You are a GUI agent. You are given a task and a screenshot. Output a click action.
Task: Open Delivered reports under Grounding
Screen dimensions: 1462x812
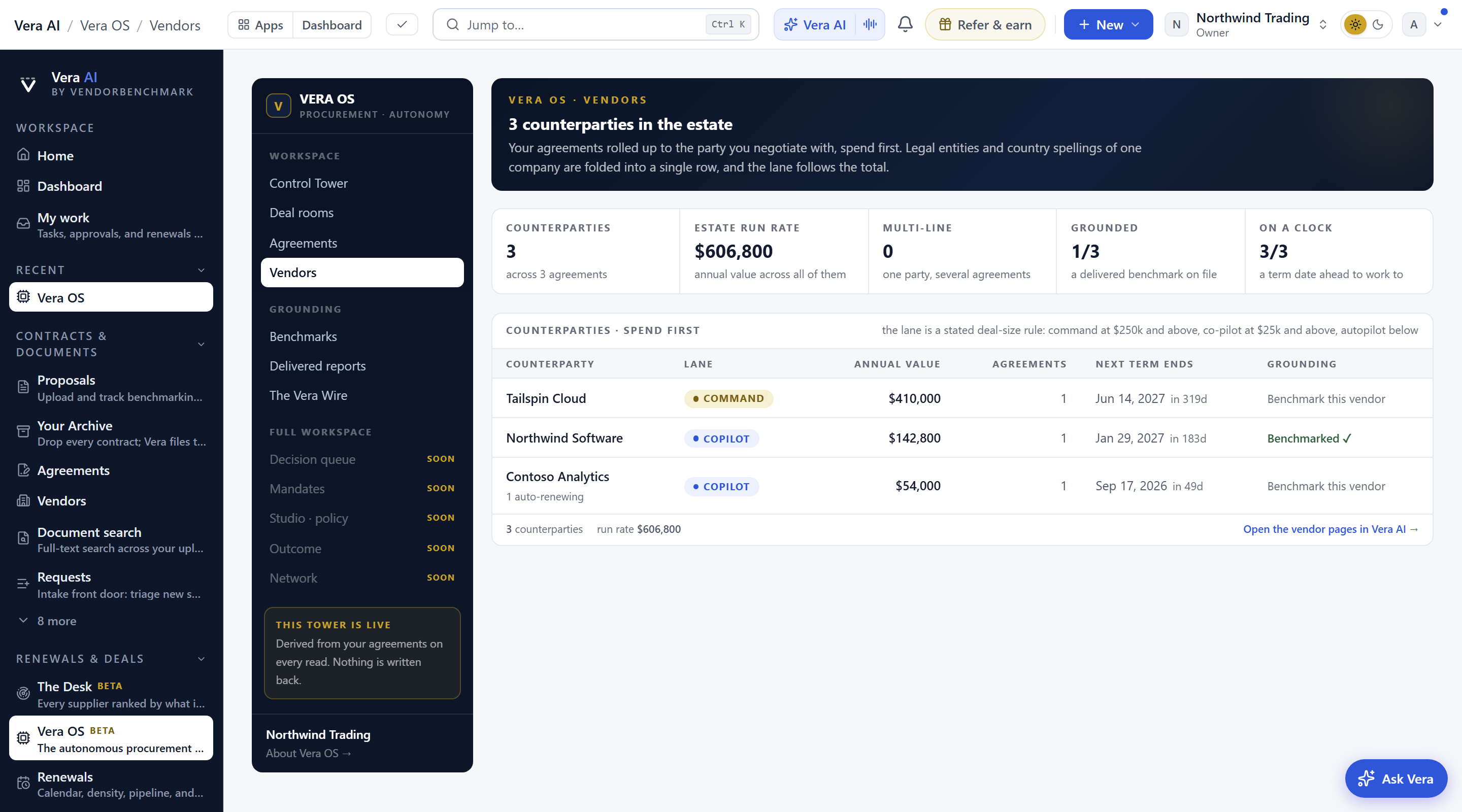362,366
